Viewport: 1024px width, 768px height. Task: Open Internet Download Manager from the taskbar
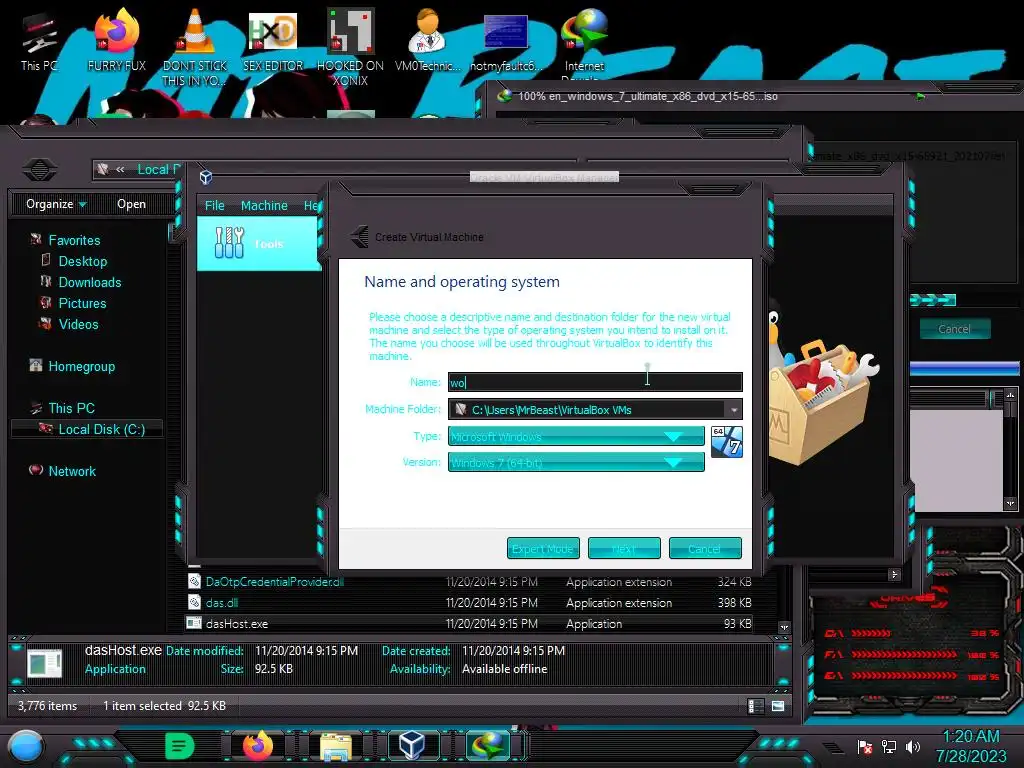click(x=488, y=745)
